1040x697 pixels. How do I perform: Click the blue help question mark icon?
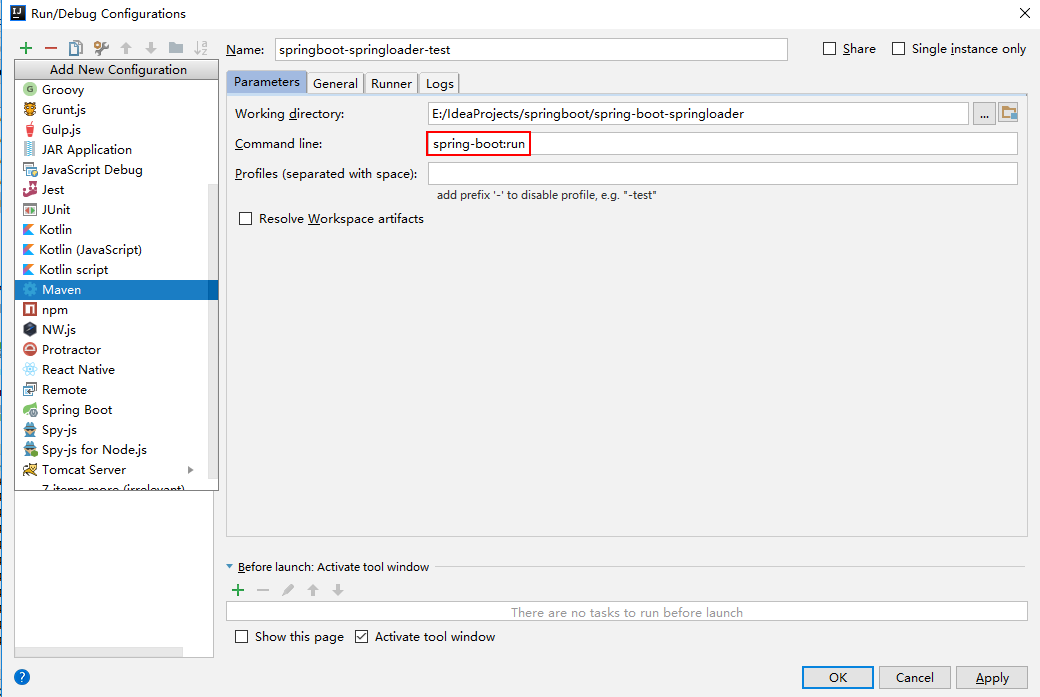[22, 677]
